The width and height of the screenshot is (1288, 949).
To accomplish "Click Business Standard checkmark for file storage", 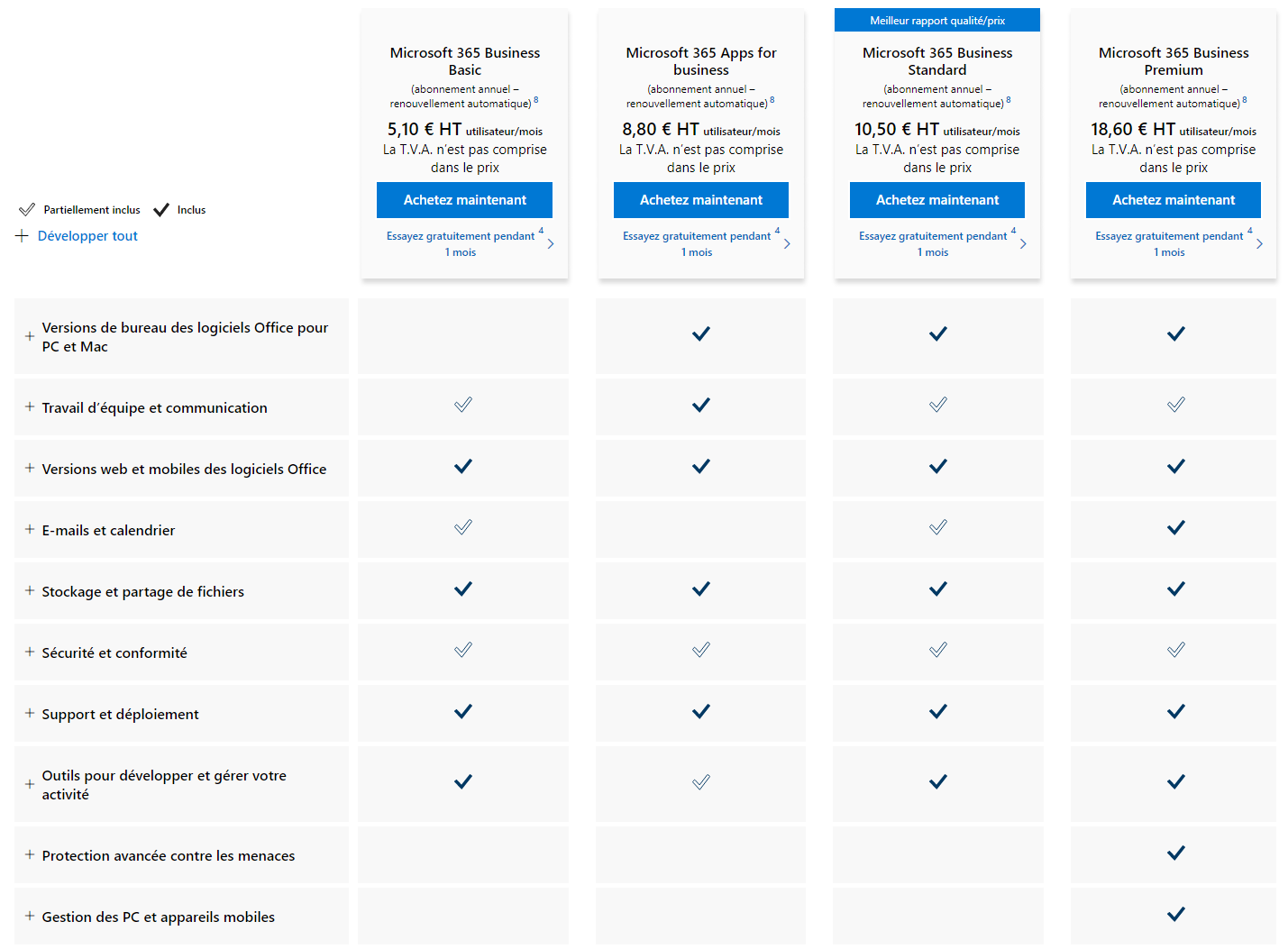I will coord(938,589).
